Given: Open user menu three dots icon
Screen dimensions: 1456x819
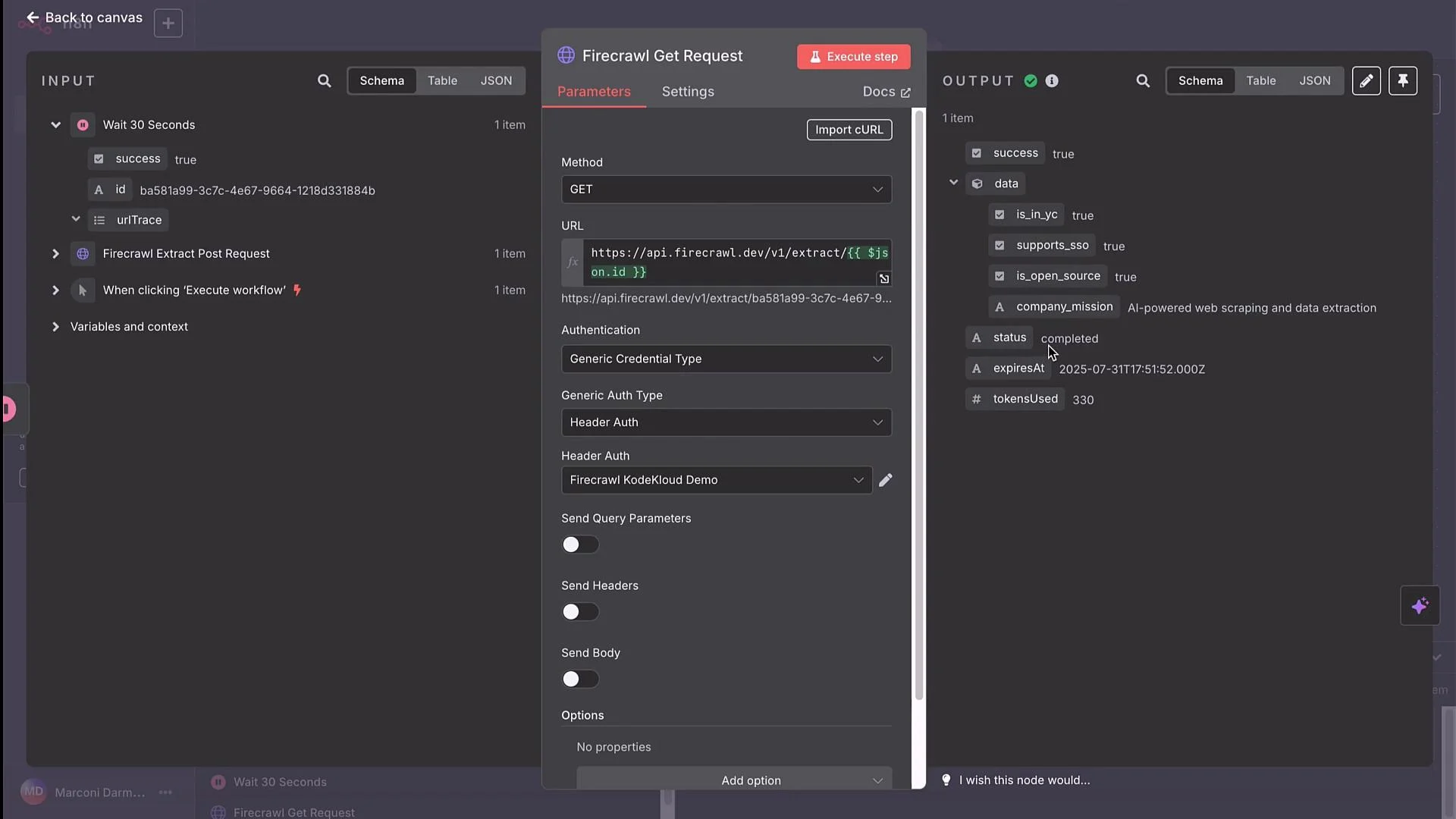Looking at the screenshot, I should point(165,792).
